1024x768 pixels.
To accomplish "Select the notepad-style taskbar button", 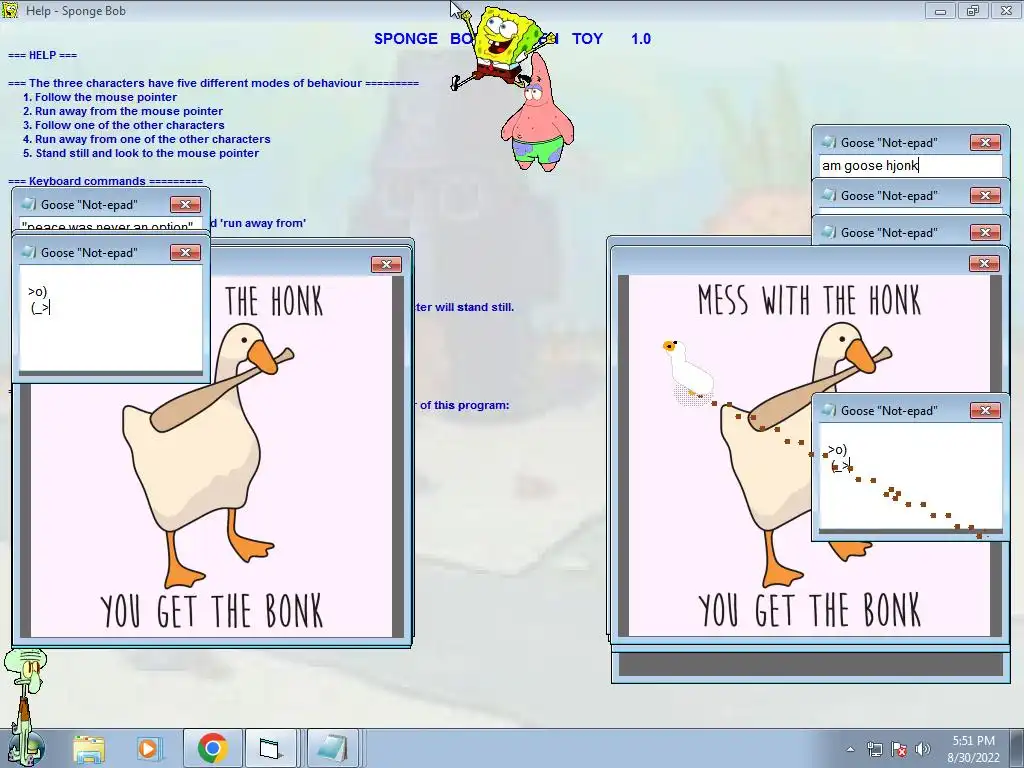I will [332, 748].
